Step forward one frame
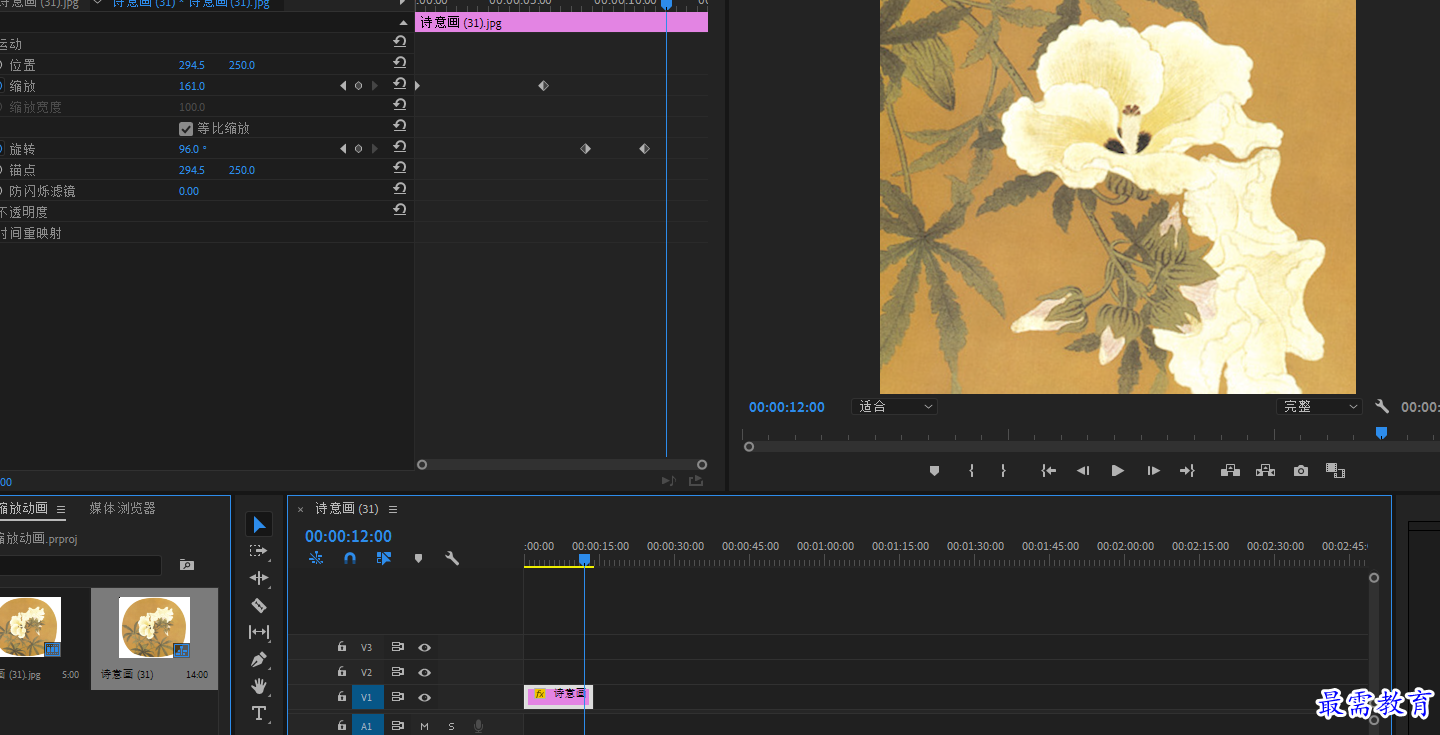The width and height of the screenshot is (1440, 735). pyautogui.click(x=1153, y=470)
